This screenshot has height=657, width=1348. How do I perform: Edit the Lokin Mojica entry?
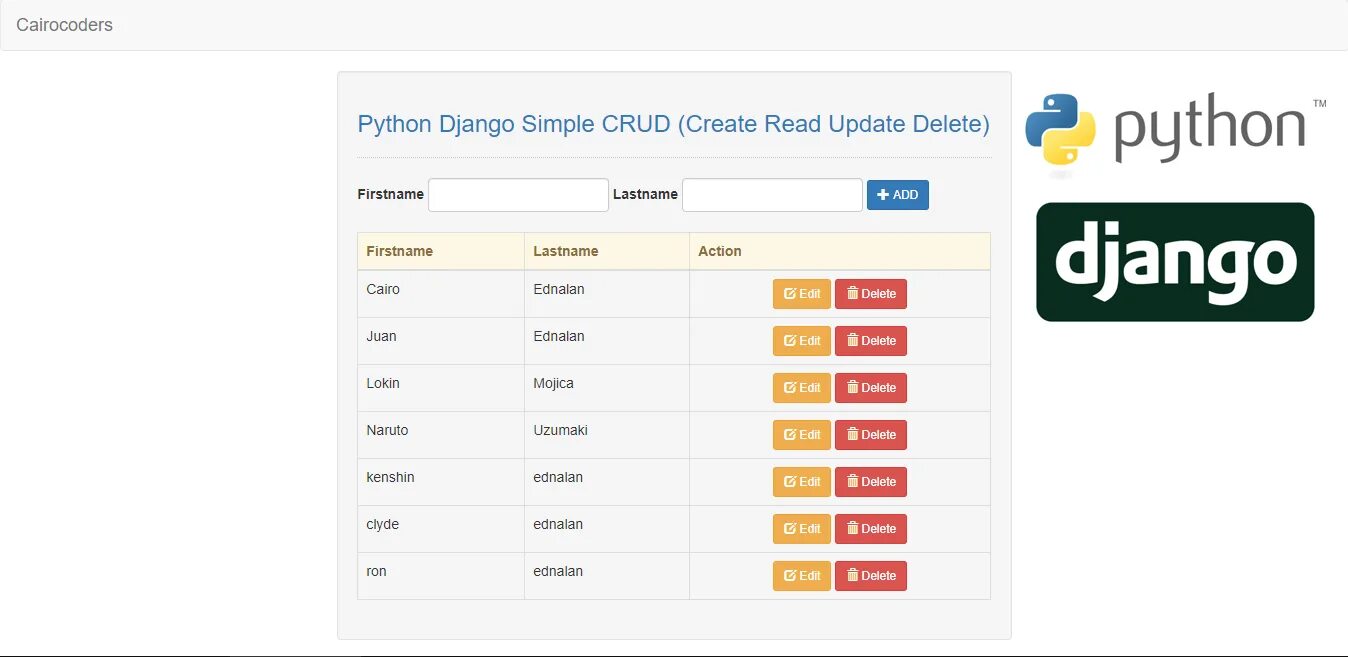(801, 388)
